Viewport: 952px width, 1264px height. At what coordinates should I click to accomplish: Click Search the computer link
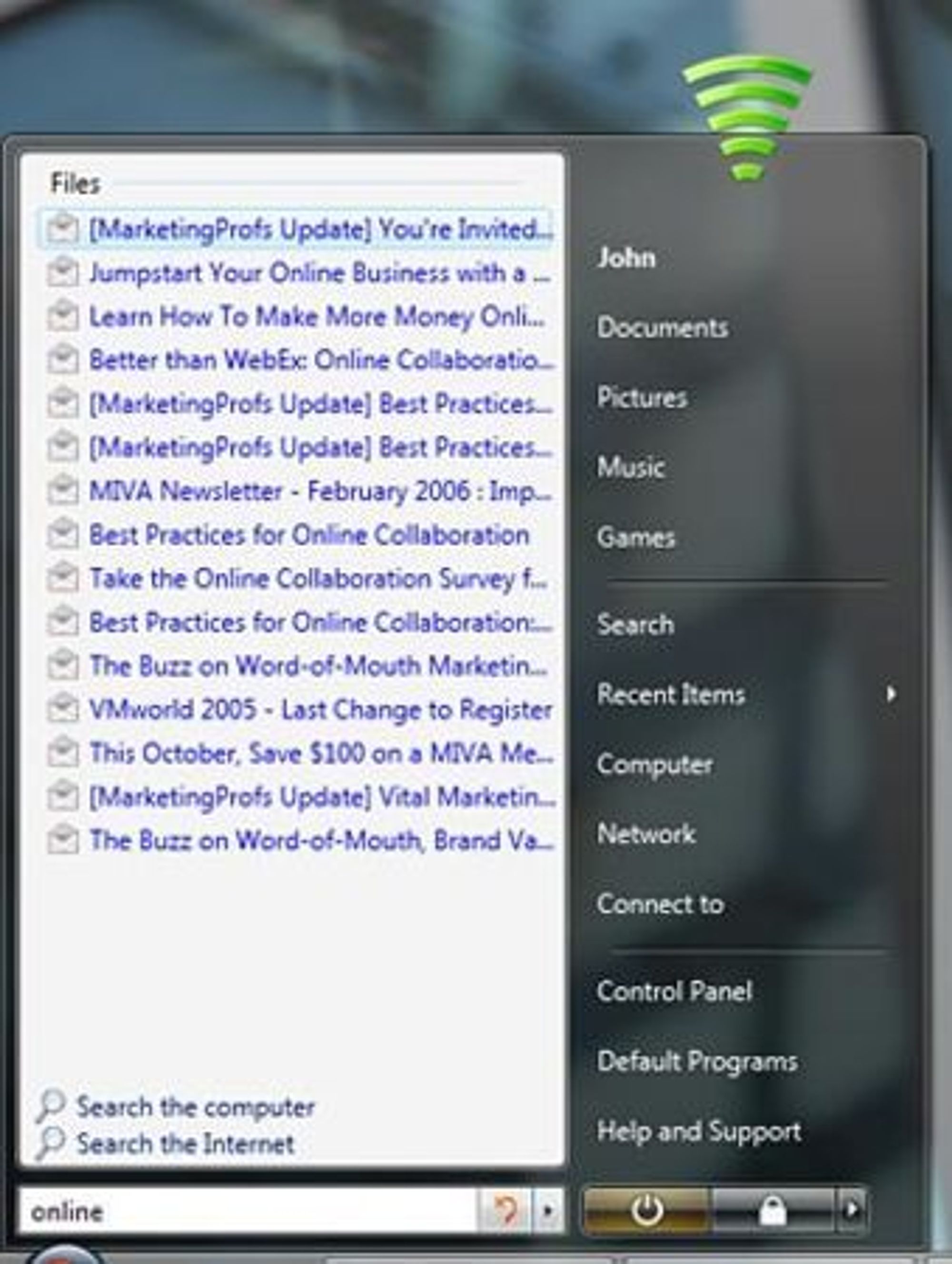pos(196,1107)
